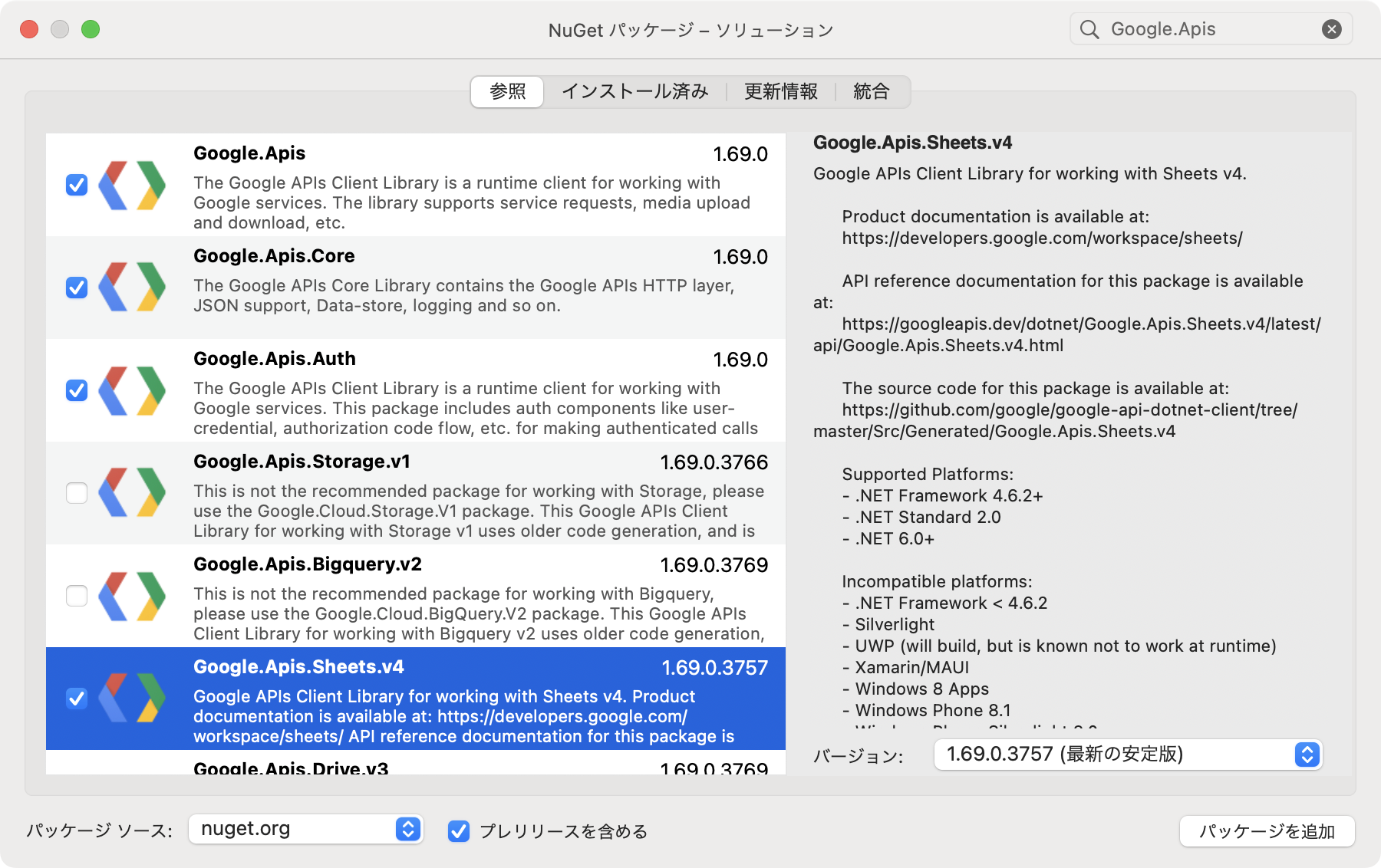1381x868 pixels.
Task: Click the Supported Platforms heading text
Action: (x=928, y=475)
